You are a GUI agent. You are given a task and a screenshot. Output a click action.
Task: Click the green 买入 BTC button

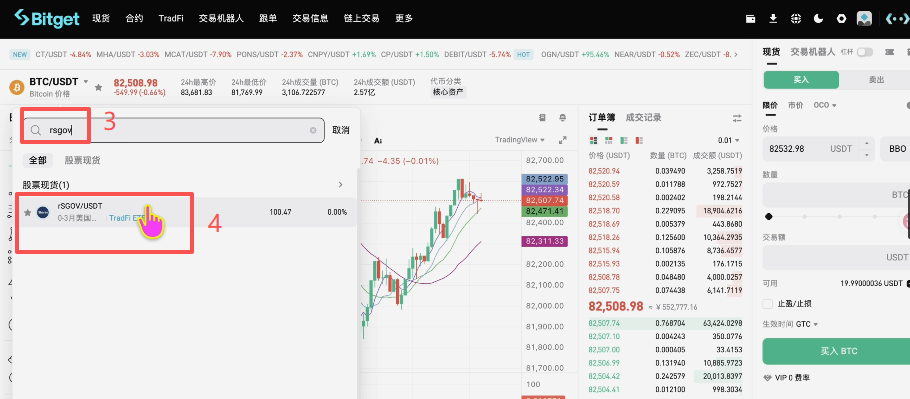click(x=836, y=351)
